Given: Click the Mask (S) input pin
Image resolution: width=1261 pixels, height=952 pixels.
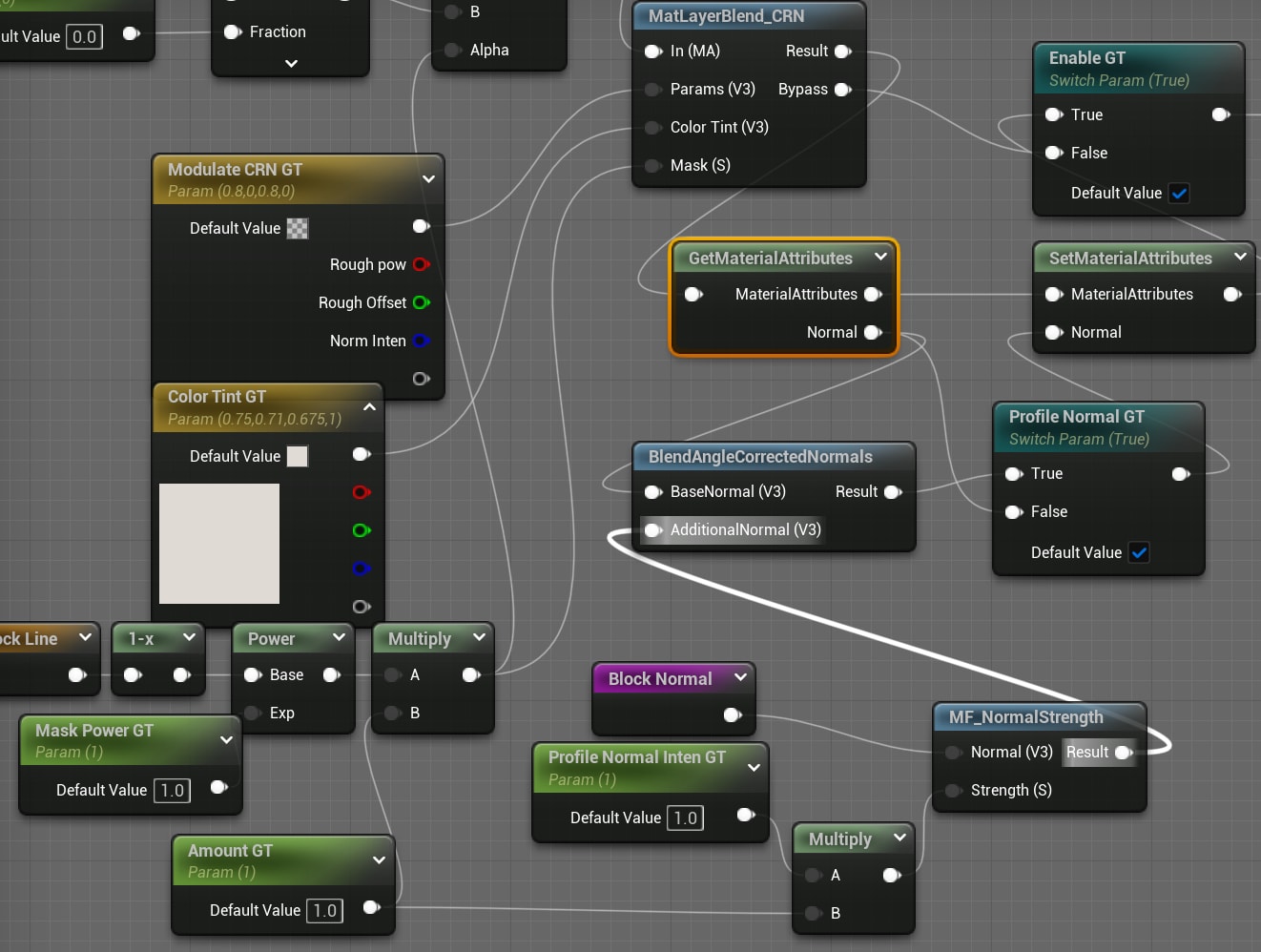Looking at the screenshot, I should click(x=653, y=166).
